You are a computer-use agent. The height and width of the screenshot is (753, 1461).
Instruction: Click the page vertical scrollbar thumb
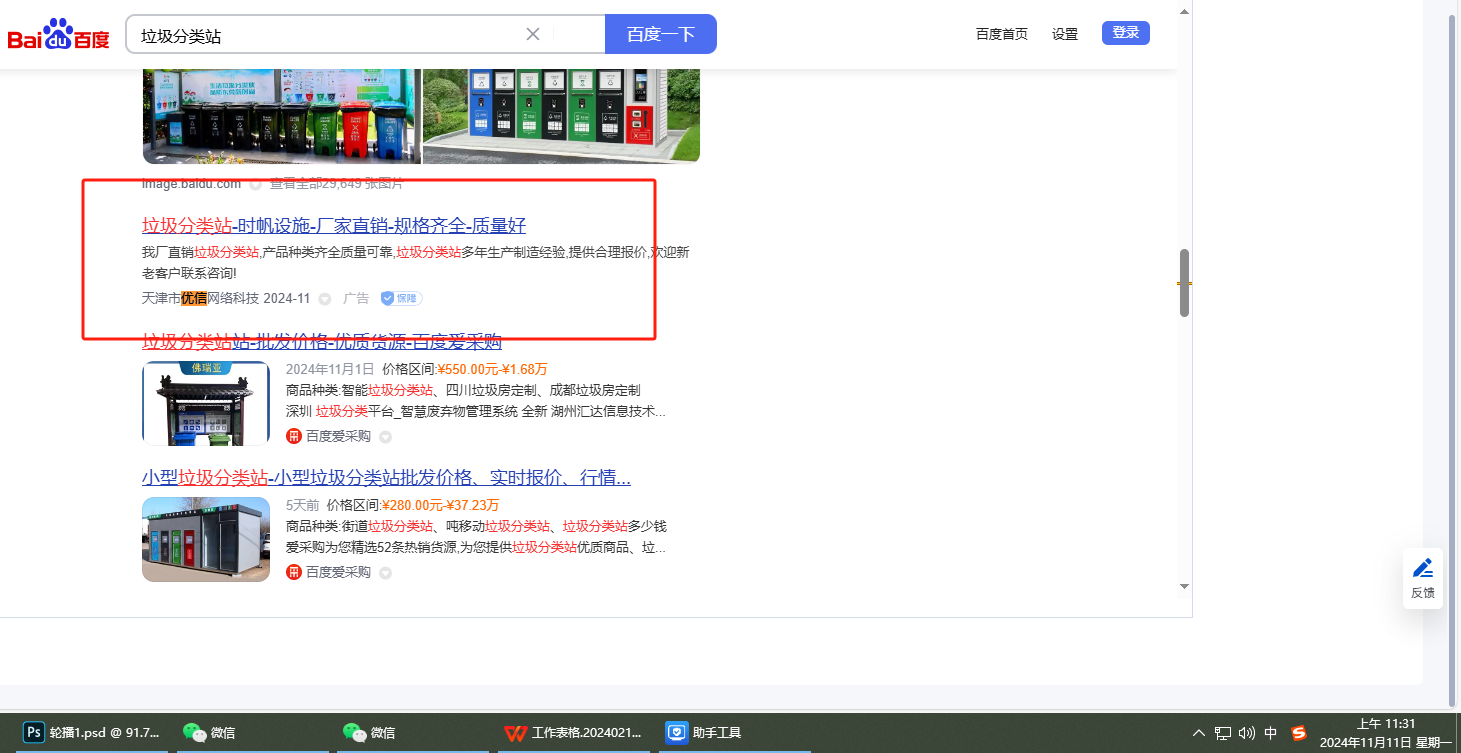pyautogui.click(x=1184, y=283)
